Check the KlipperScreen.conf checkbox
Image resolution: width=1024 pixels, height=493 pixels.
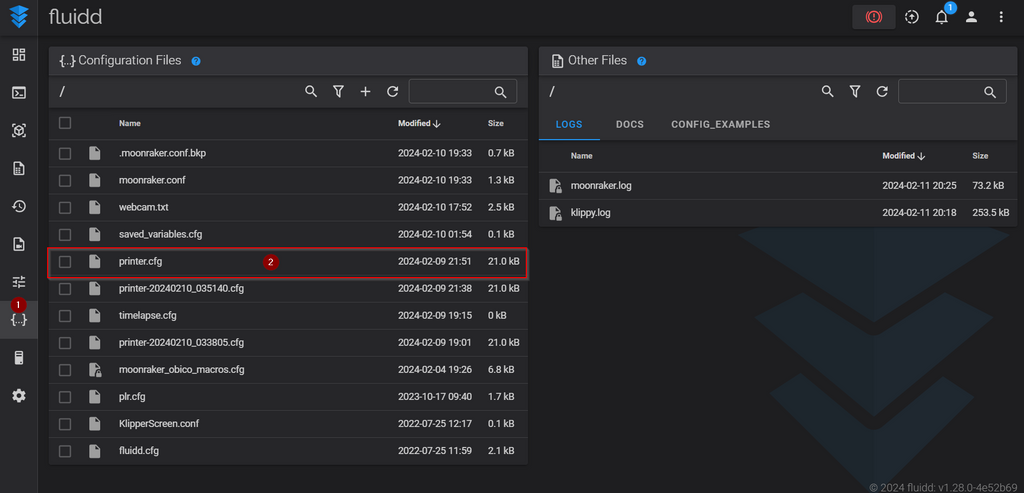click(x=65, y=424)
